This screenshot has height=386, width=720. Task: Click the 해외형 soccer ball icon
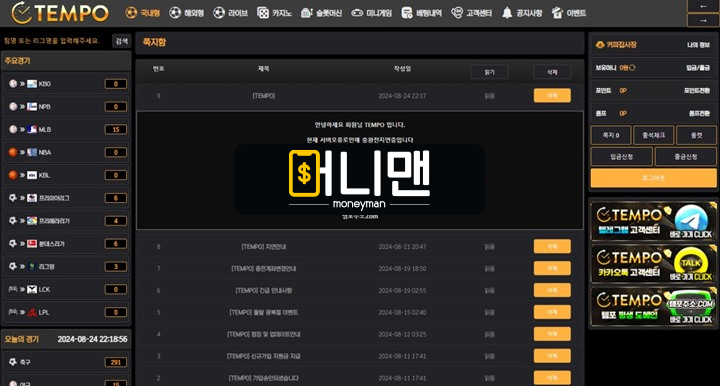(x=175, y=13)
